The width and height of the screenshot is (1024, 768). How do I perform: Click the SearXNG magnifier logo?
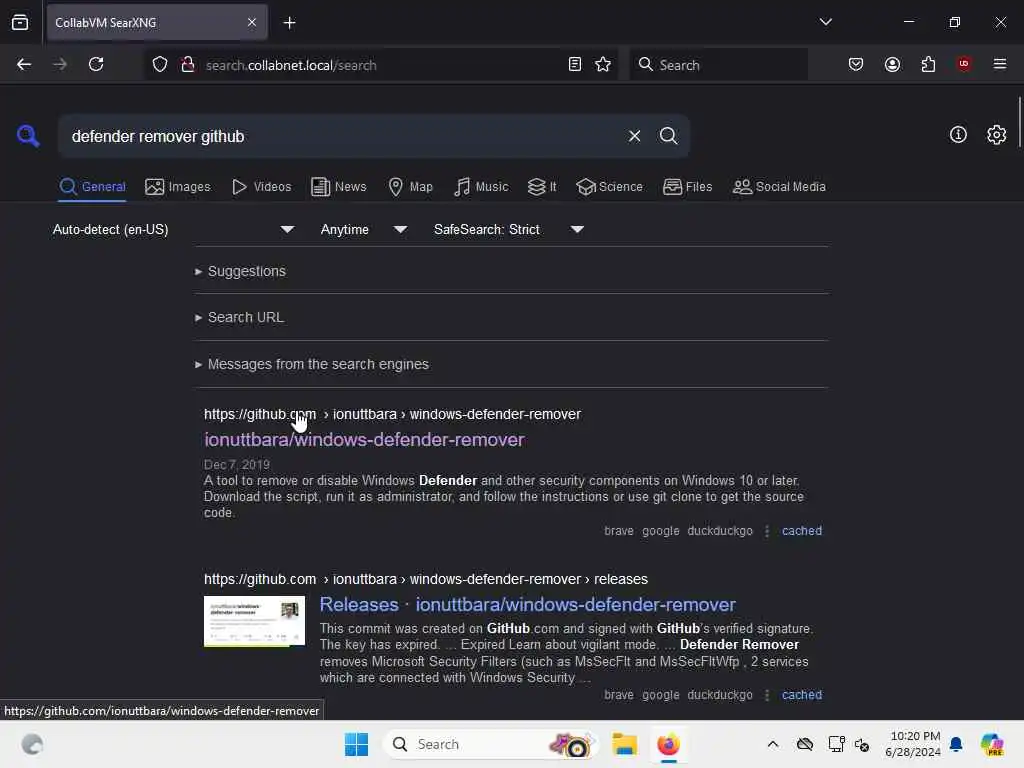tap(28, 136)
